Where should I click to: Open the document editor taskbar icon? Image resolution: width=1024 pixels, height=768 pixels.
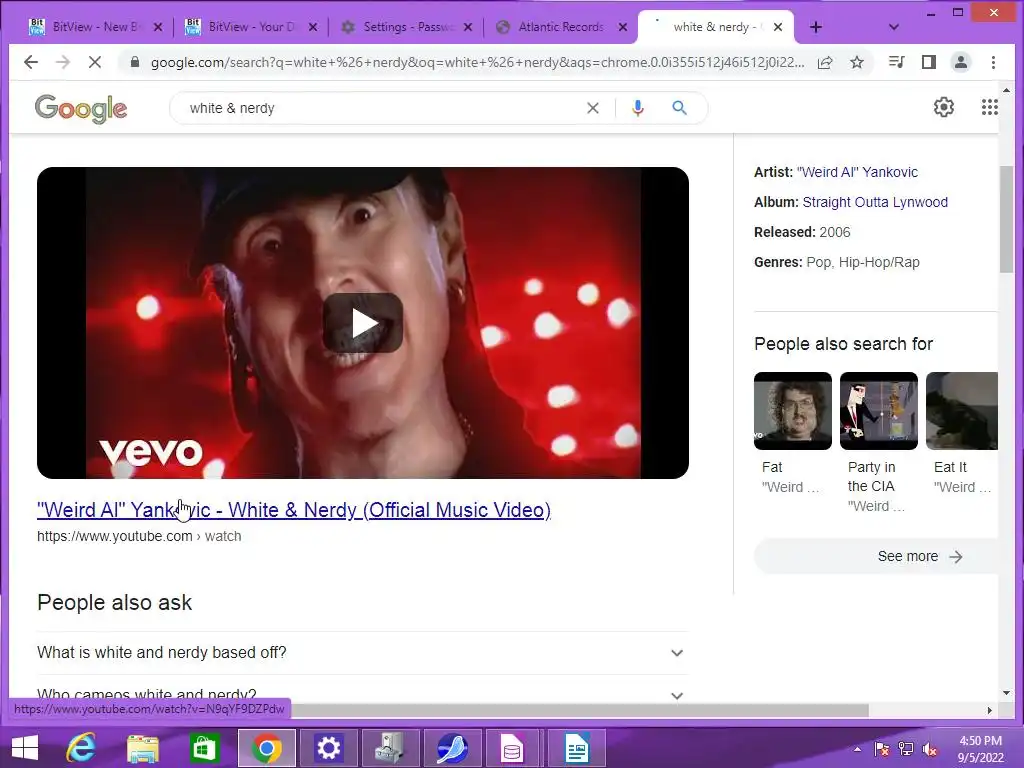(x=576, y=748)
